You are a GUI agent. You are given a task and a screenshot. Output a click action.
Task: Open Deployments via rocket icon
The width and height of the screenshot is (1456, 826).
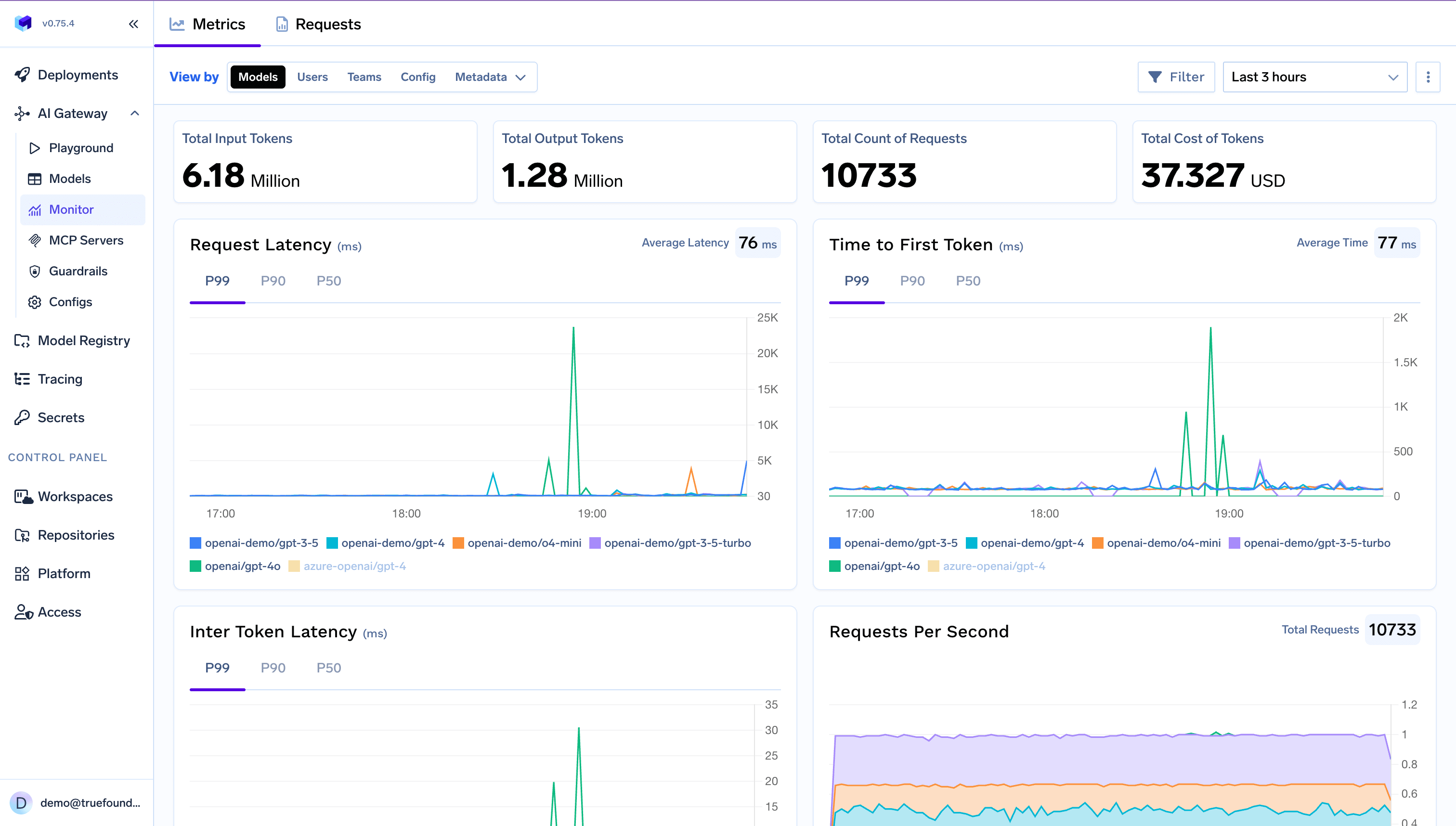[22, 75]
